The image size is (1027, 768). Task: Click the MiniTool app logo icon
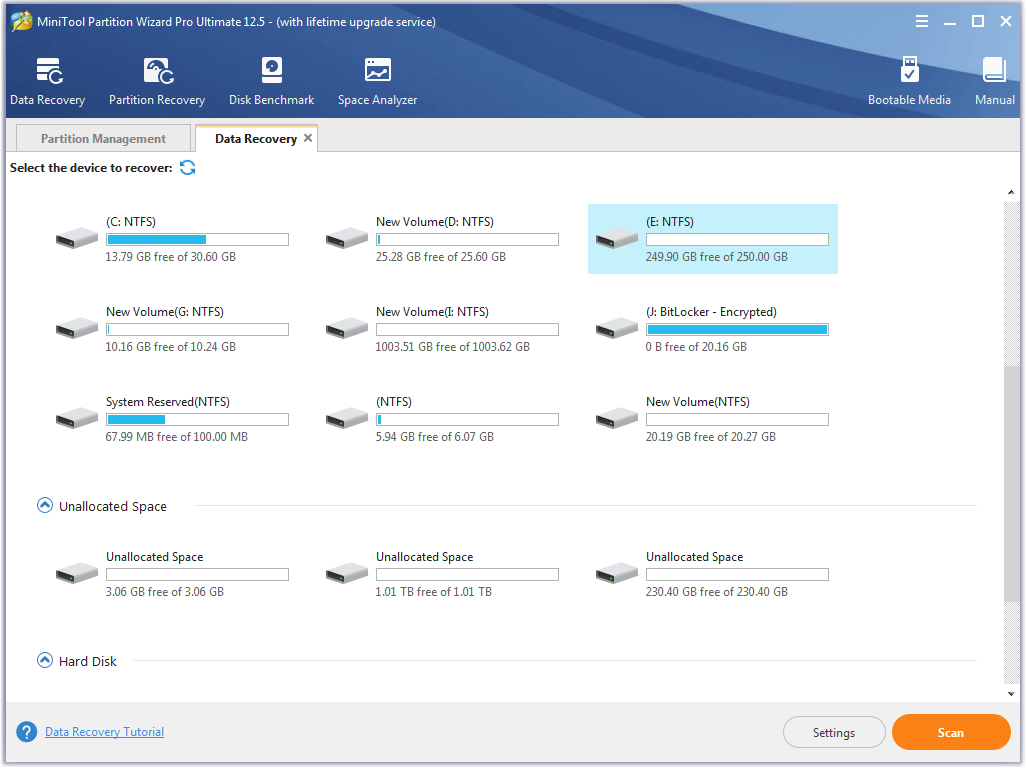[22, 21]
